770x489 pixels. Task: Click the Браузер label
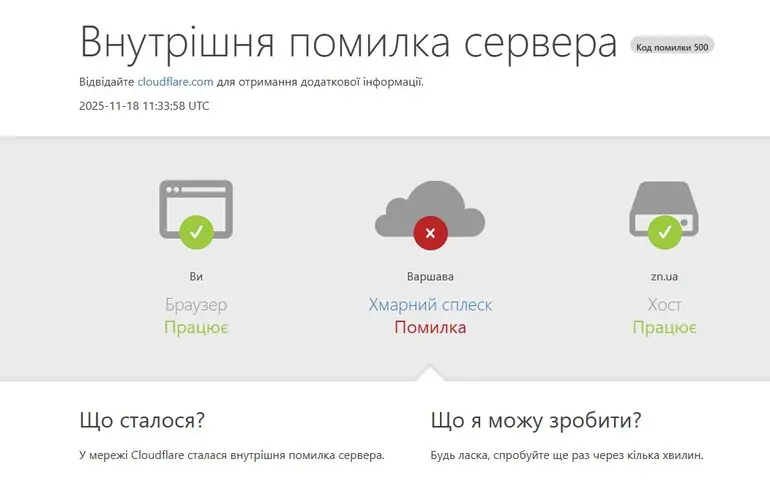pyautogui.click(x=196, y=304)
